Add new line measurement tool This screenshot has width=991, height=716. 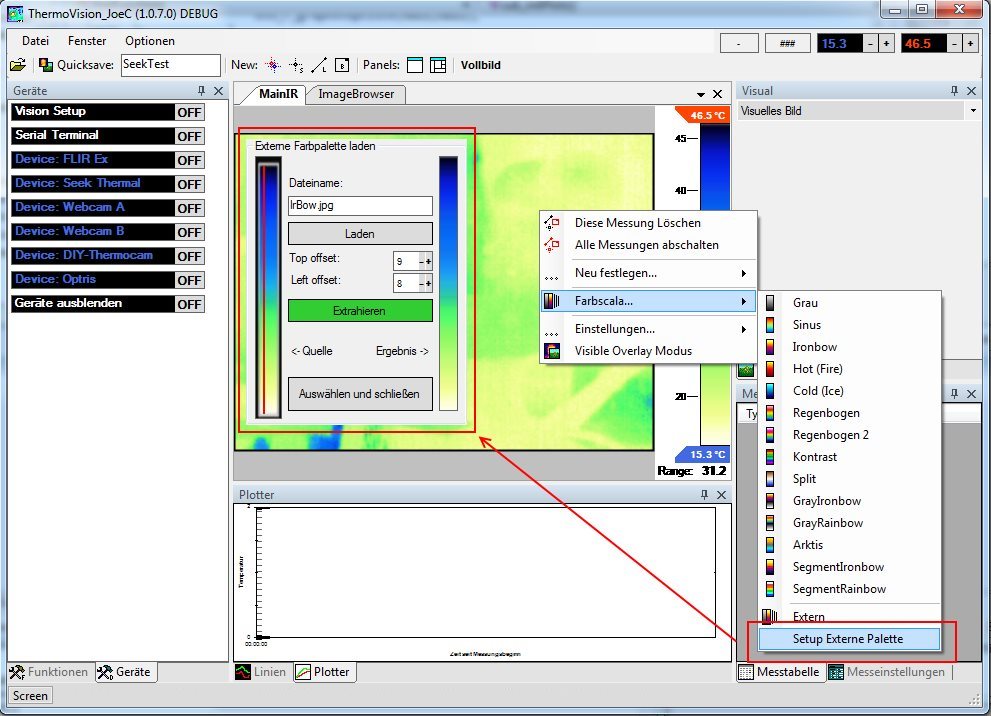click(319, 65)
